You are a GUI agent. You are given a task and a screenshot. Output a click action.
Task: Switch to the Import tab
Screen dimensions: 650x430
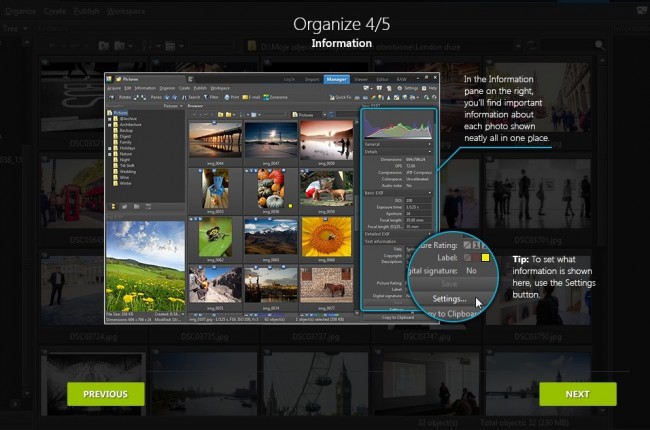(312, 79)
